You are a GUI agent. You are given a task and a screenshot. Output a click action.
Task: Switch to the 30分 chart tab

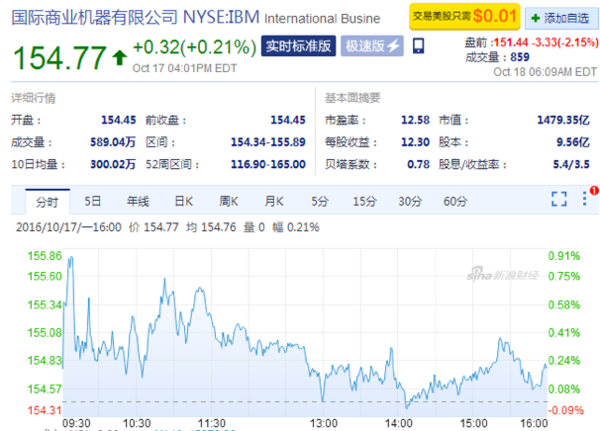(410, 201)
